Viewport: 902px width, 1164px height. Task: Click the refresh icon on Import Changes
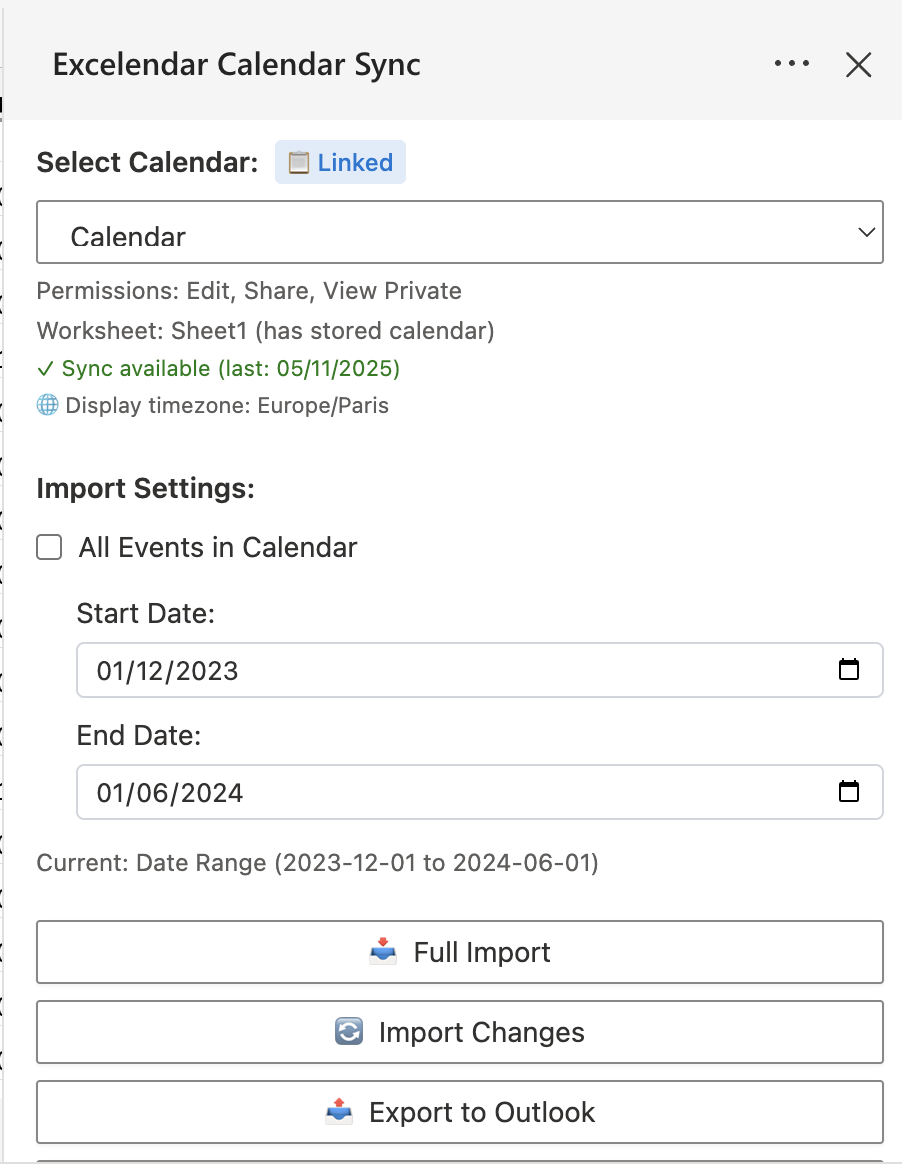point(349,1032)
